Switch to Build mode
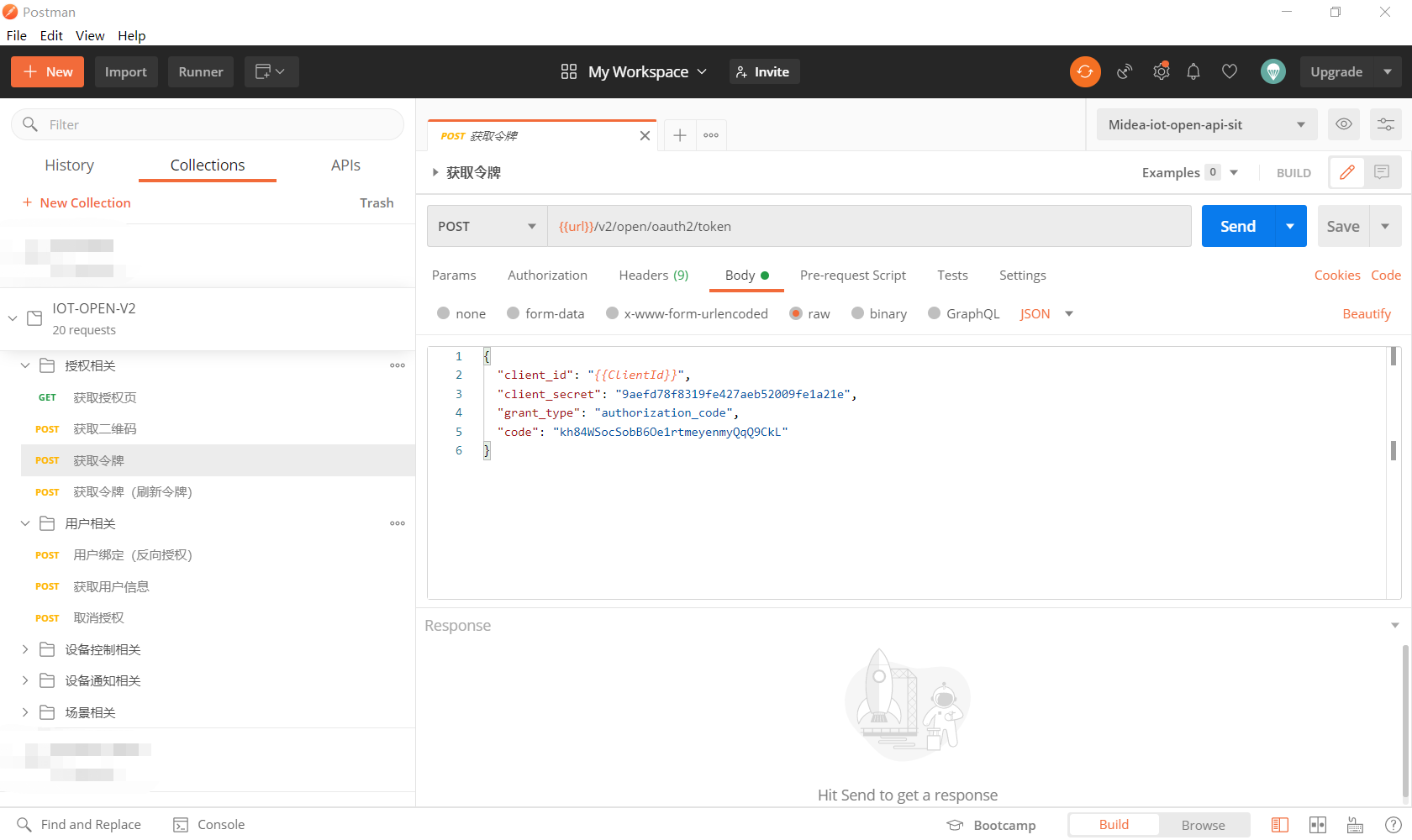Screen dimensions: 1412x840 tap(1114, 825)
